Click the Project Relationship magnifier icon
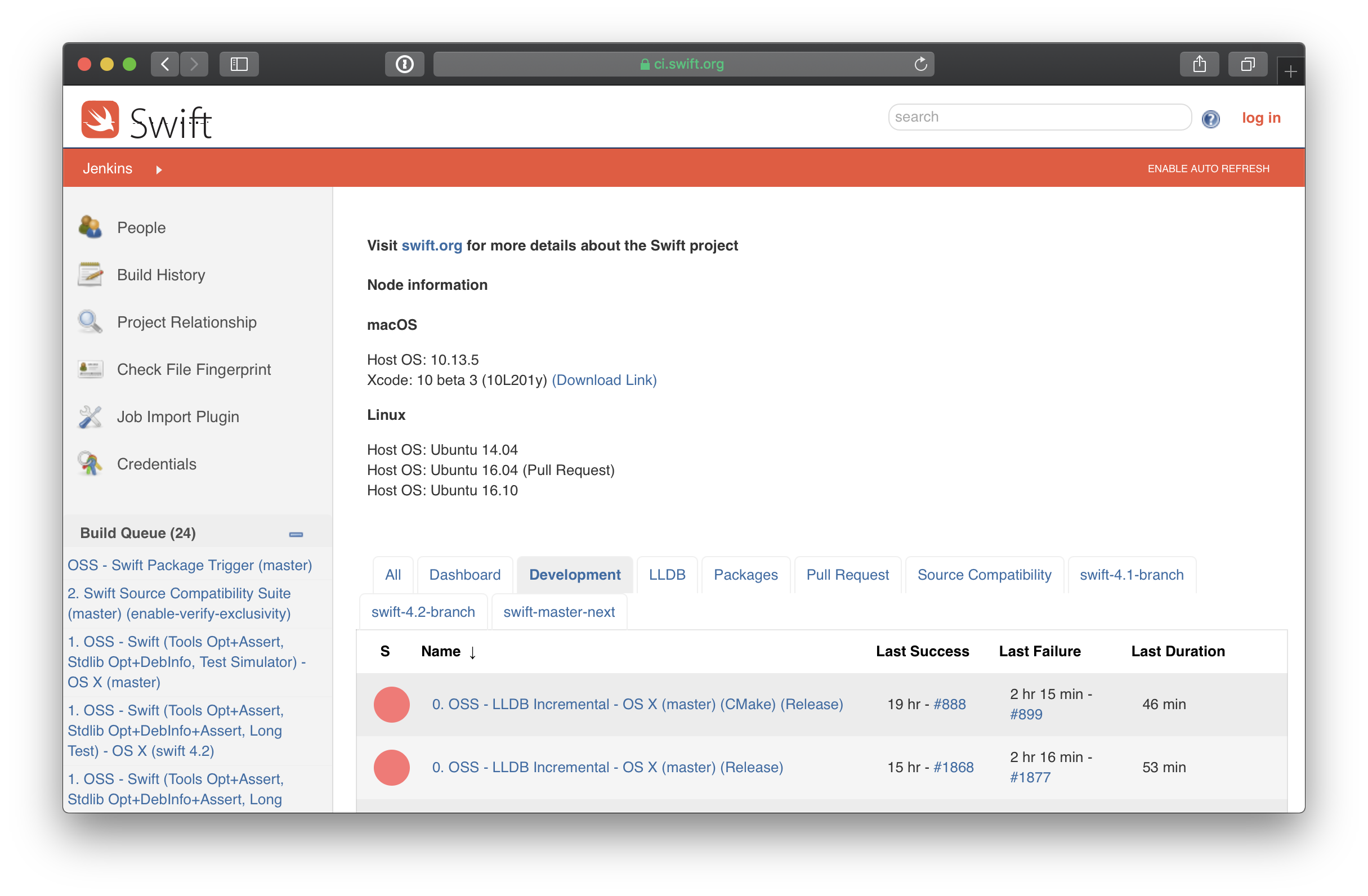The image size is (1368, 896). 90,322
